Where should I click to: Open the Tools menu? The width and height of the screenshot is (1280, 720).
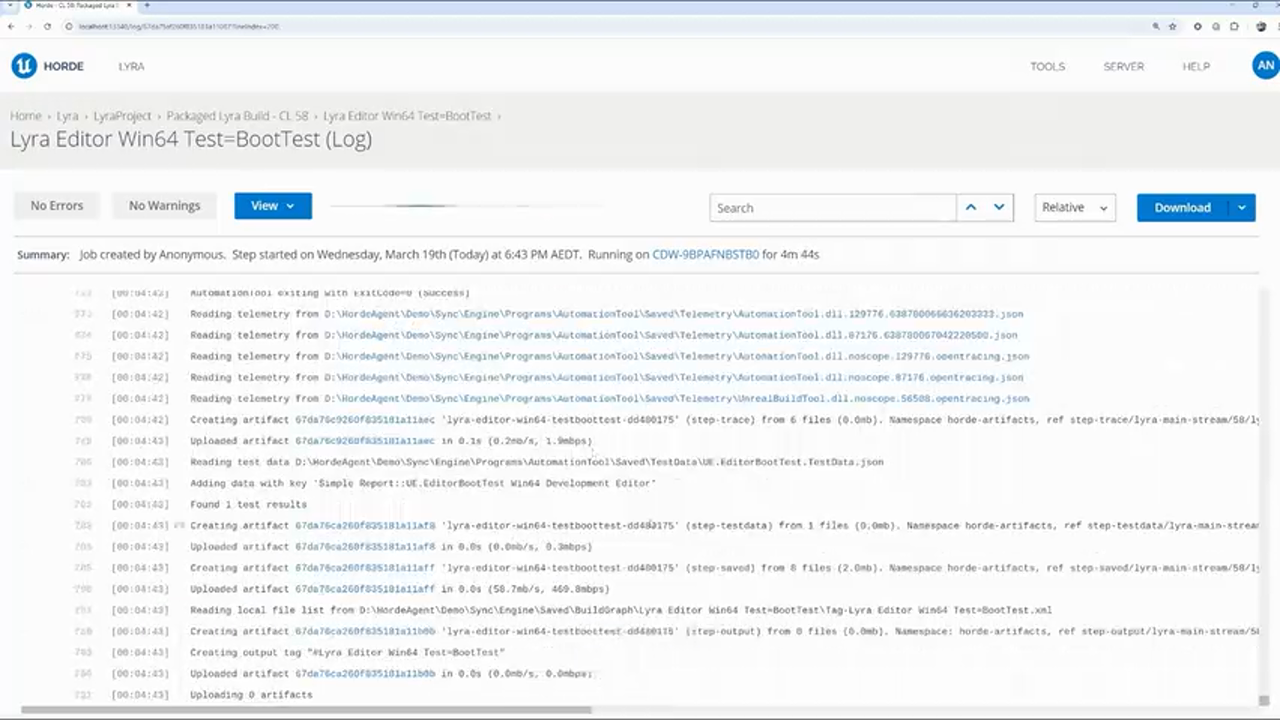click(1047, 67)
